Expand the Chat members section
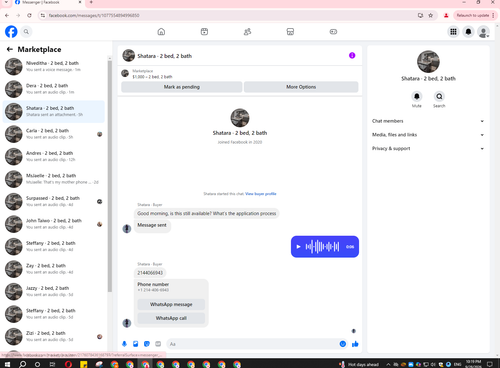Viewport: 500px width, 368px height. pyautogui.click(x=428, y=121)
